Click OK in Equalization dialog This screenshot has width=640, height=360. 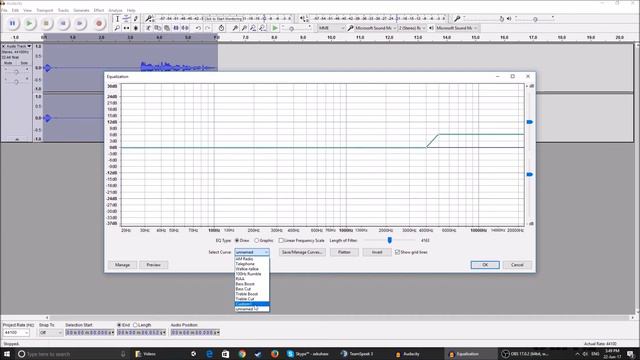[485, 265]
